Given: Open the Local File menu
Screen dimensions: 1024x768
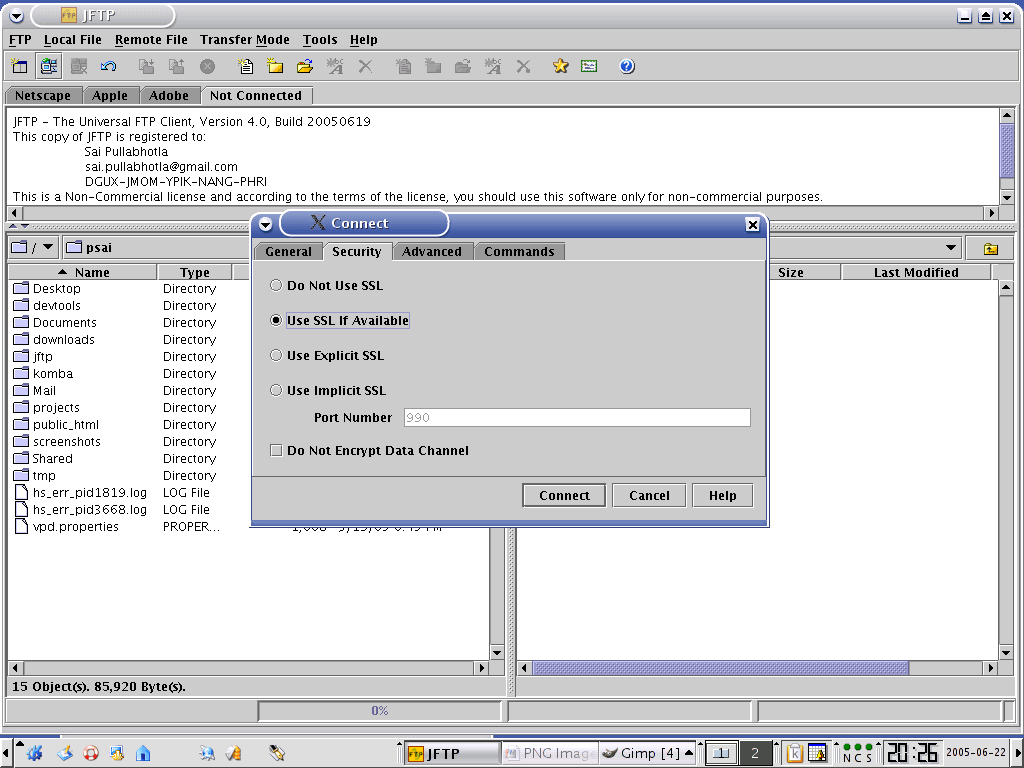Looking at the screenshot, I should tap(72, 40).
